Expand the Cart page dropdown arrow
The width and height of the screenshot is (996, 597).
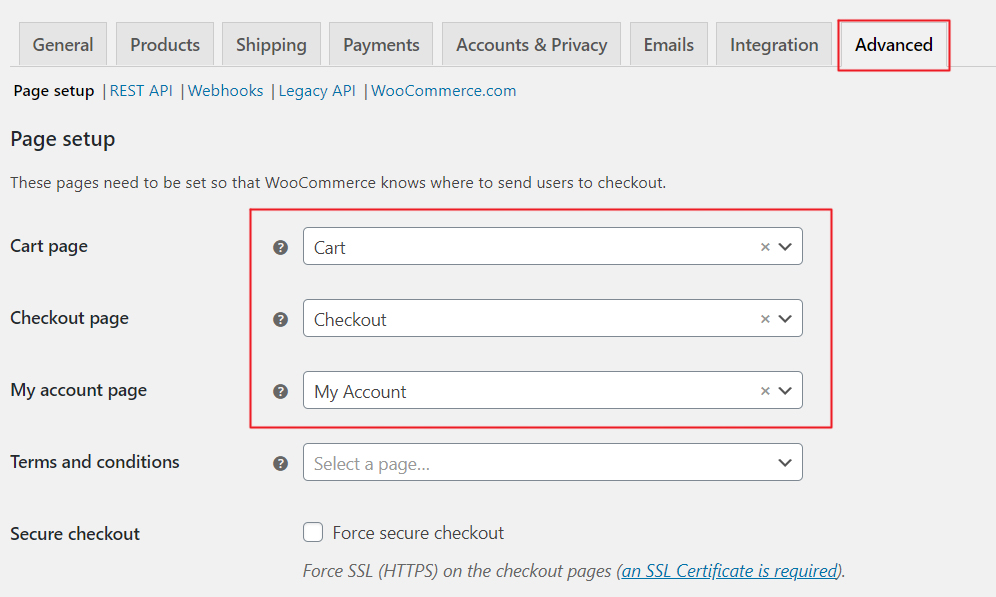785,247
